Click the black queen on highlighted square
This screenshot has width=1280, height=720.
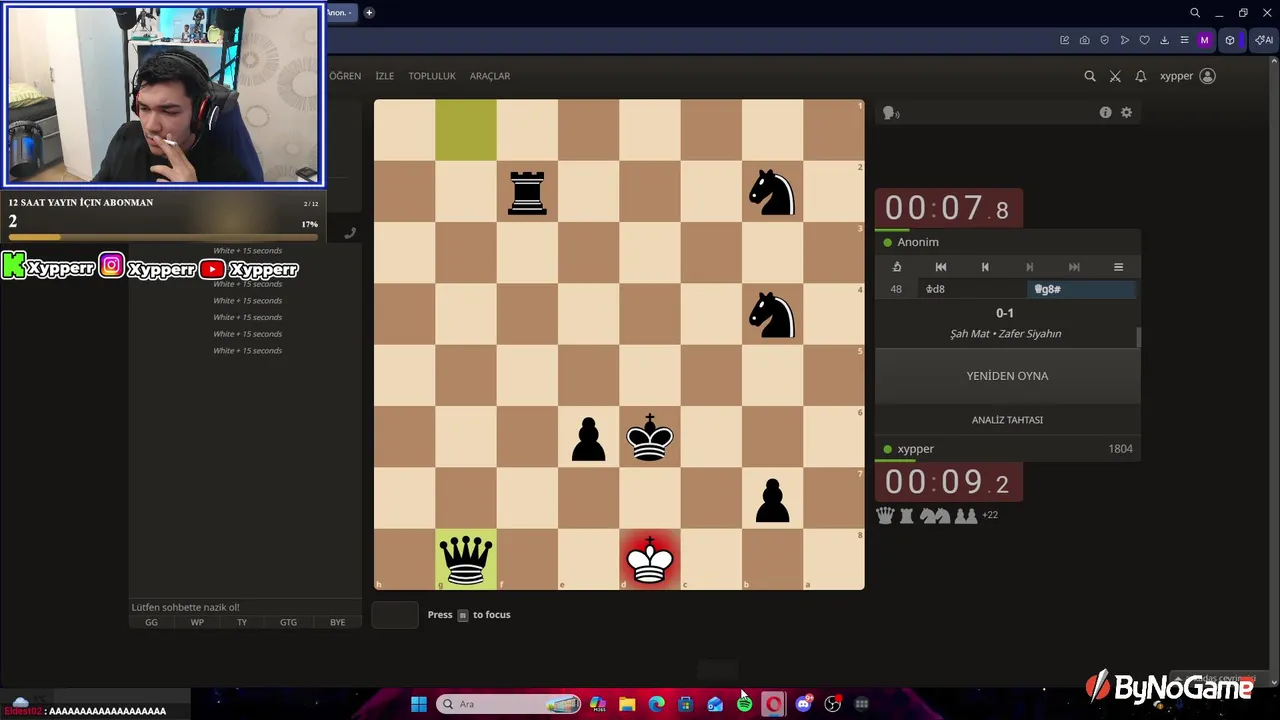466,559
